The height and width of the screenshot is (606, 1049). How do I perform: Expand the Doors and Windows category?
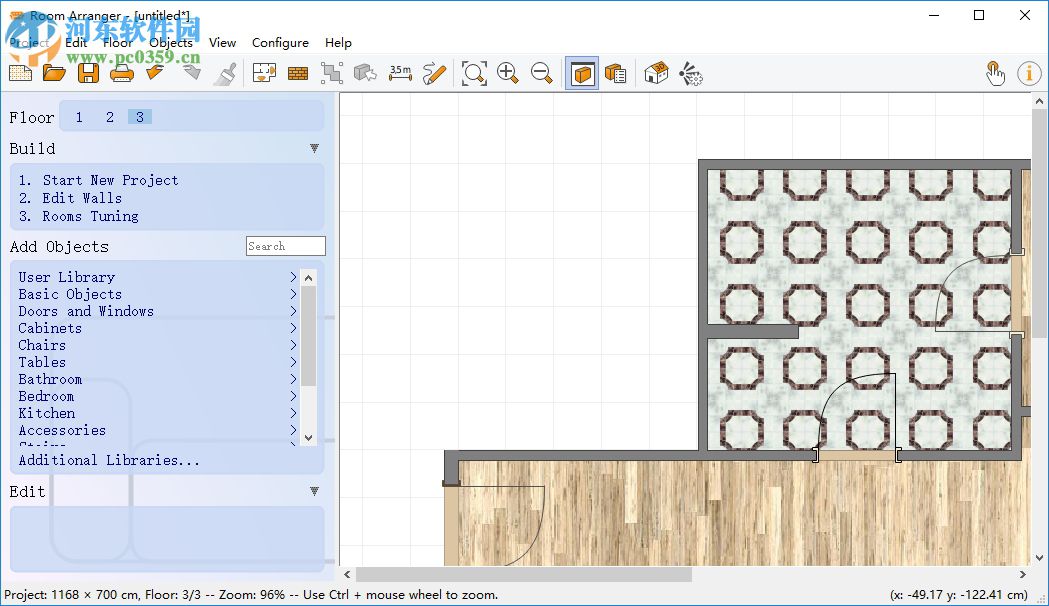[86, 311]
